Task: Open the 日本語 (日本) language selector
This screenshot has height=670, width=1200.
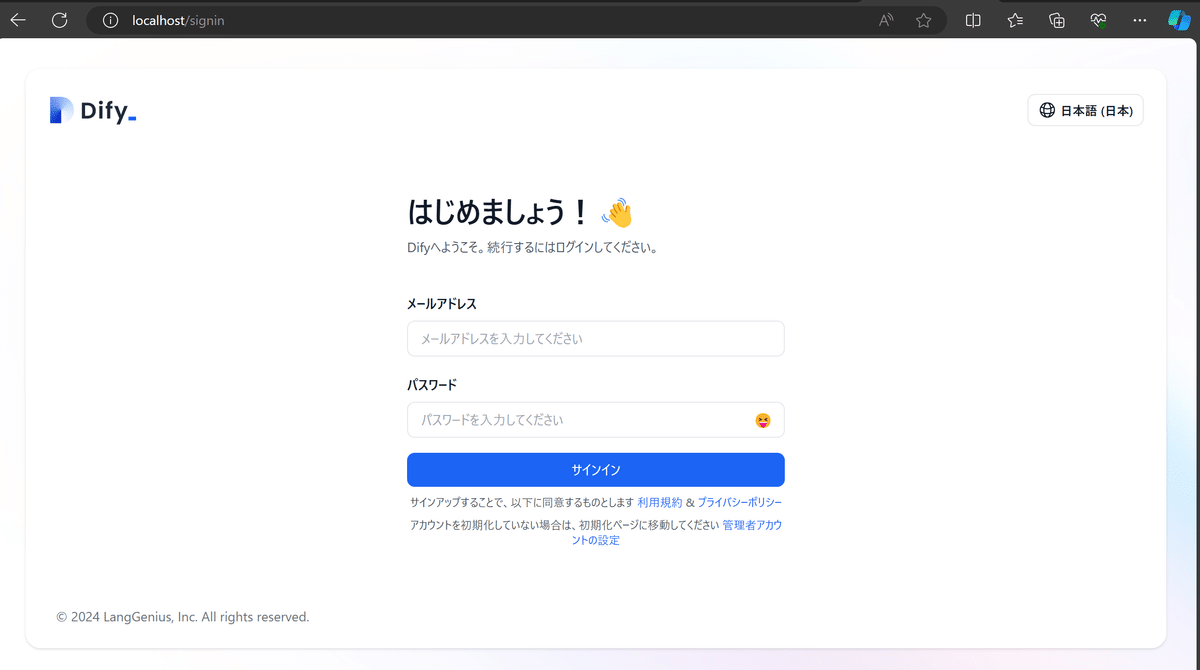Action: pos(1085,110)
